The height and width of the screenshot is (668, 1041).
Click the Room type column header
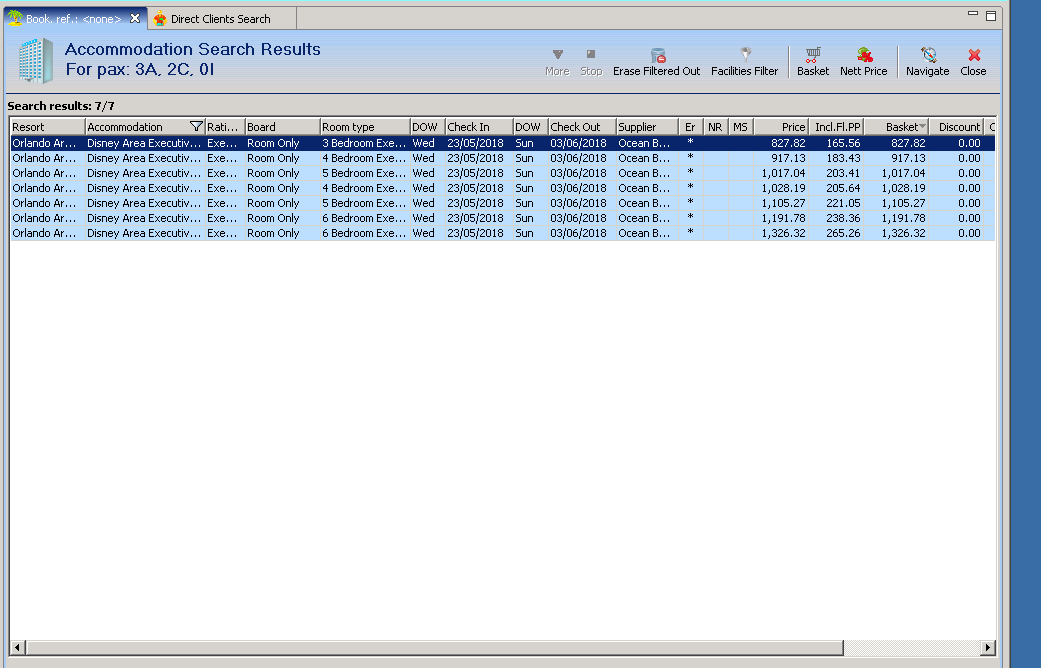point(364,127)
